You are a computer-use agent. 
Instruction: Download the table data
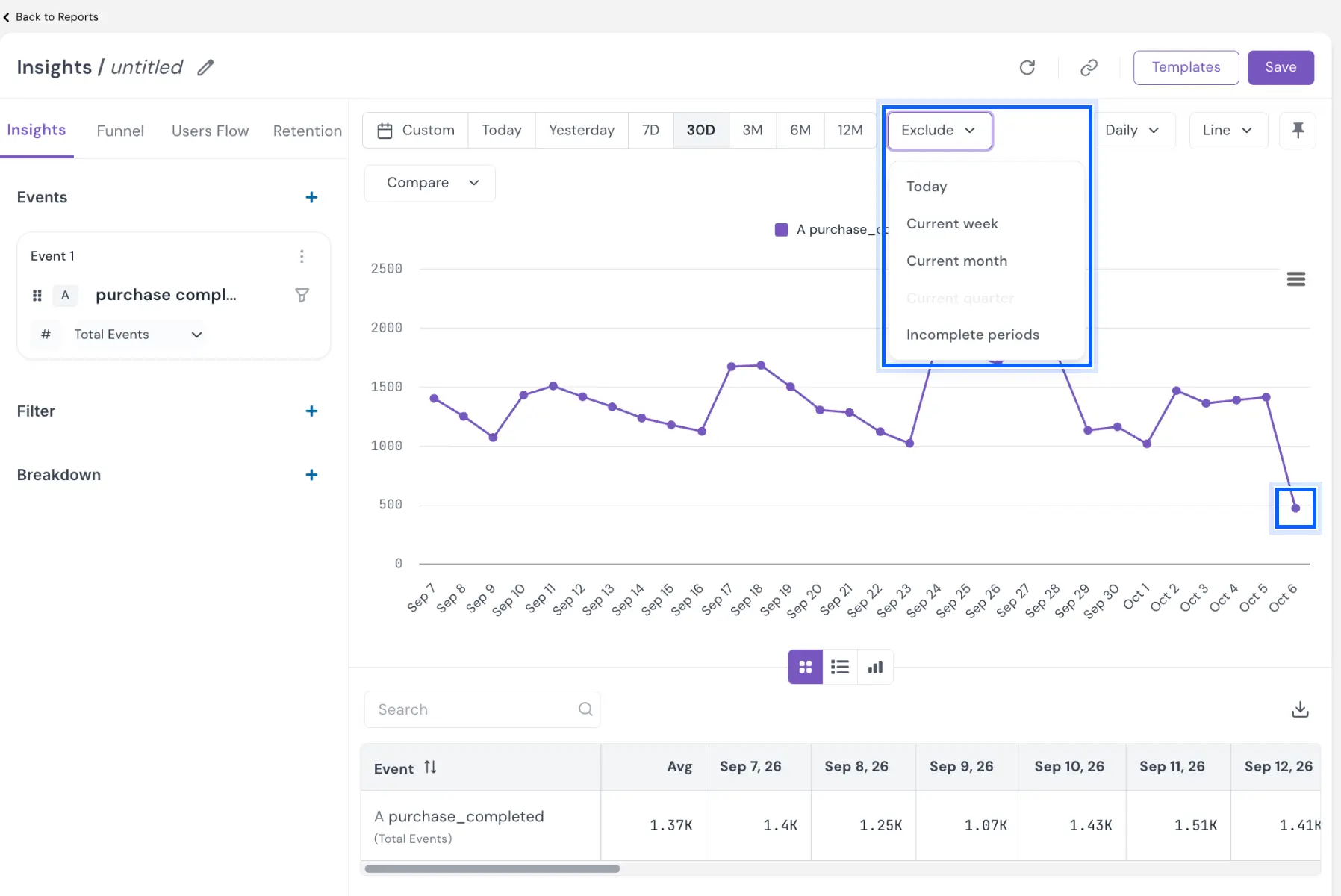1300,709
